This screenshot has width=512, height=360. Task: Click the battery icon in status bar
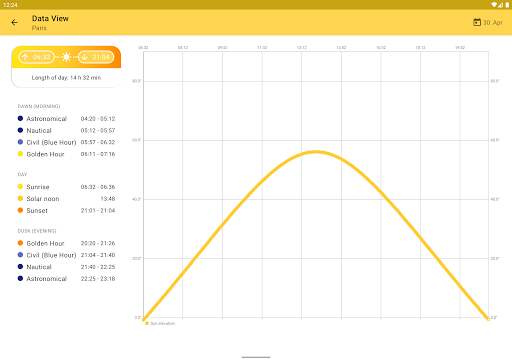coord(507,5)
